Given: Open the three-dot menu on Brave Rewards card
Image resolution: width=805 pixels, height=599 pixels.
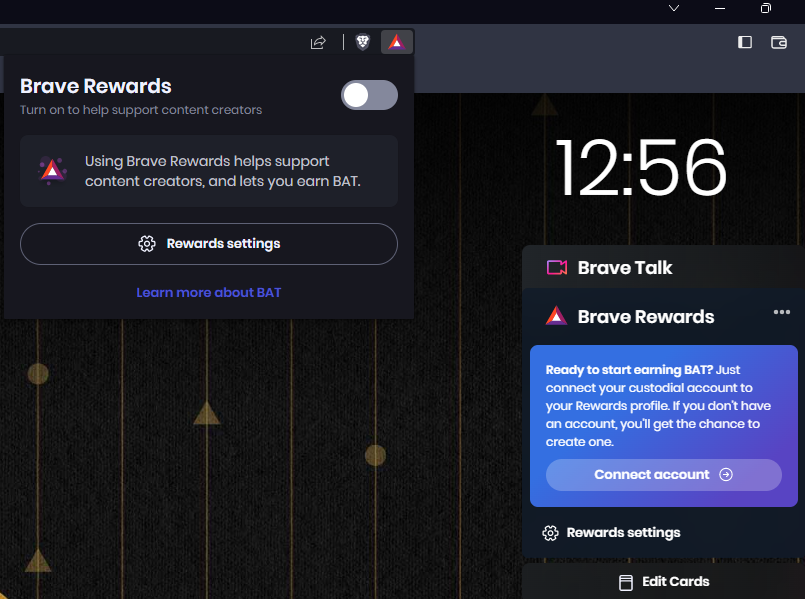Looking at the screenshot, I should [x=781, y=311].
